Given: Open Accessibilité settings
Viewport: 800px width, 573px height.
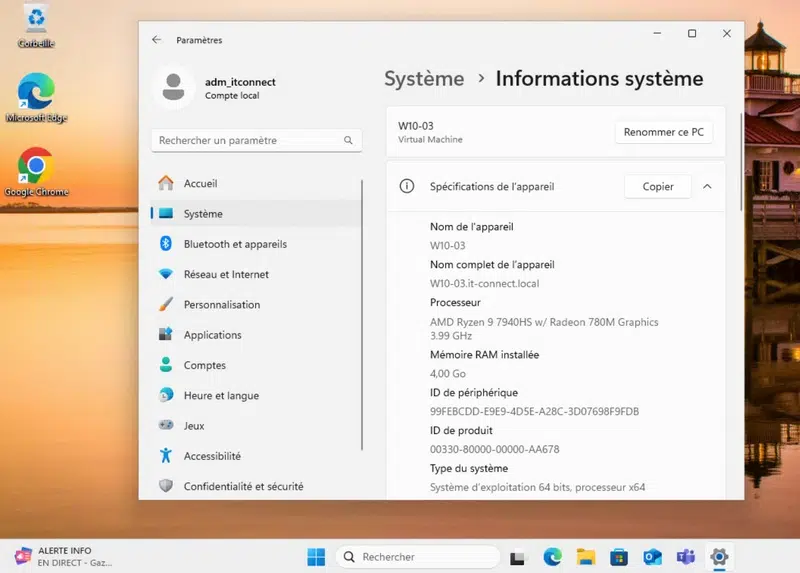Looking at the screenshot, I should tap(212, 456).
